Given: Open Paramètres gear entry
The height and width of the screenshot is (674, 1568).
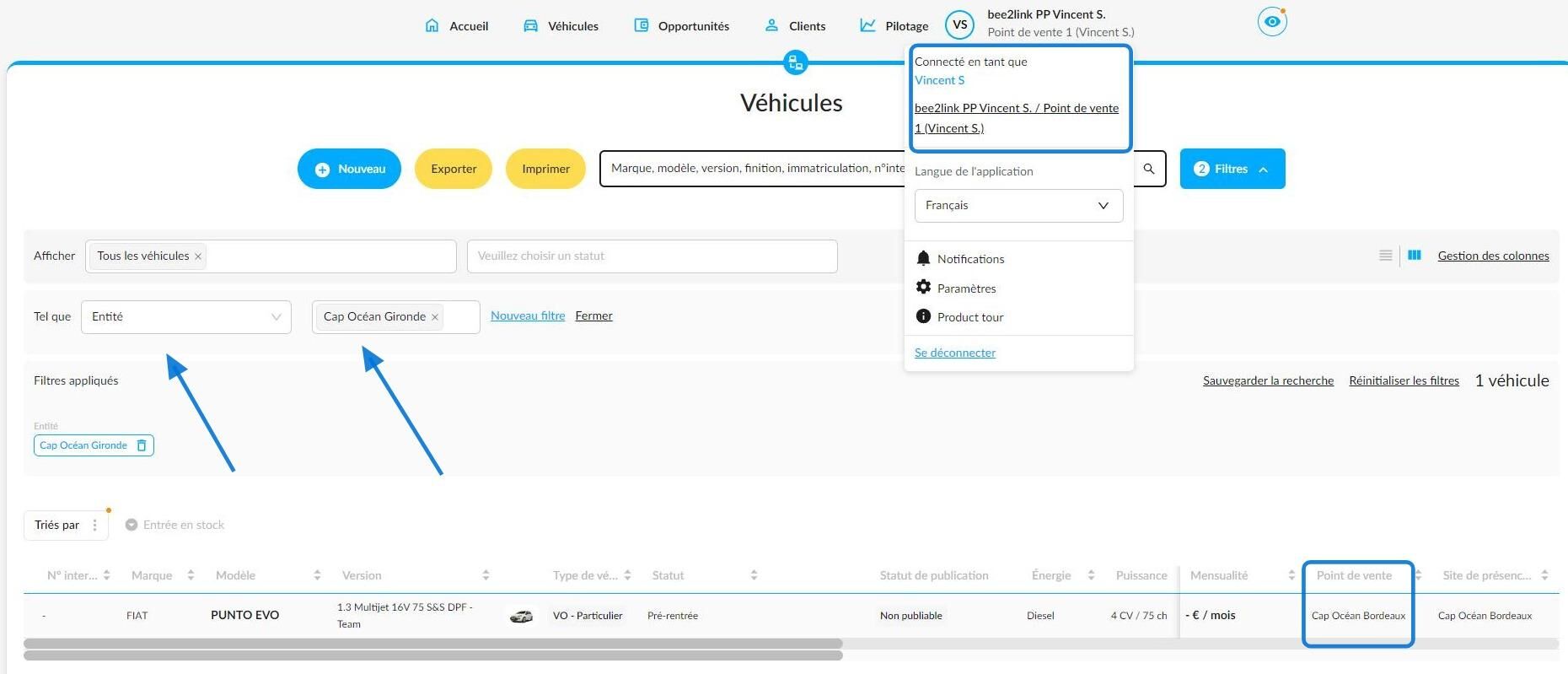Looking at the screenshot, I should click(x=956, y=288).
